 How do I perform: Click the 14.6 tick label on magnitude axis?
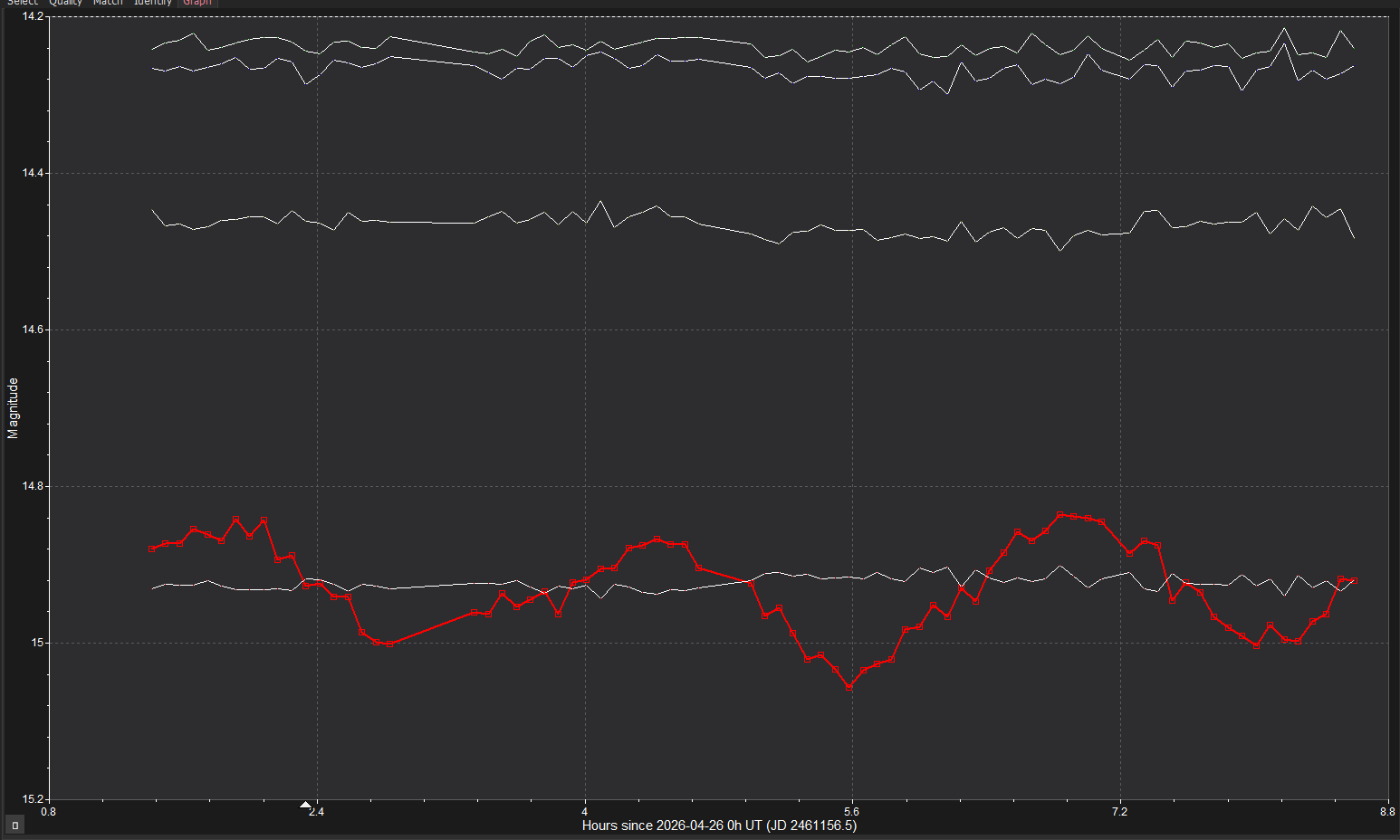point(32,329)
